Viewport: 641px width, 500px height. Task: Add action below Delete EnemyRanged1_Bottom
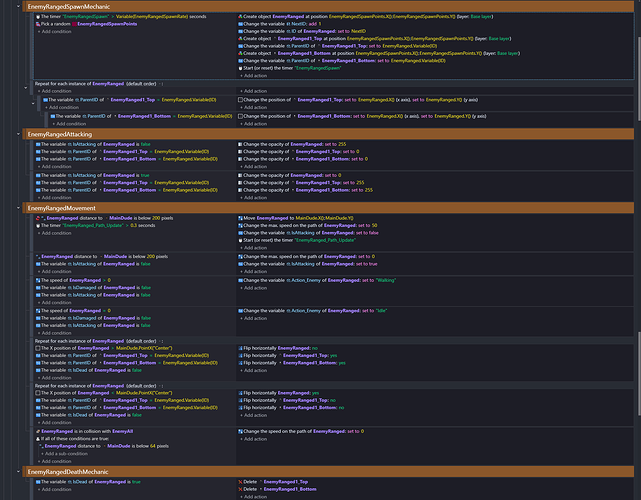pos(253,497)
